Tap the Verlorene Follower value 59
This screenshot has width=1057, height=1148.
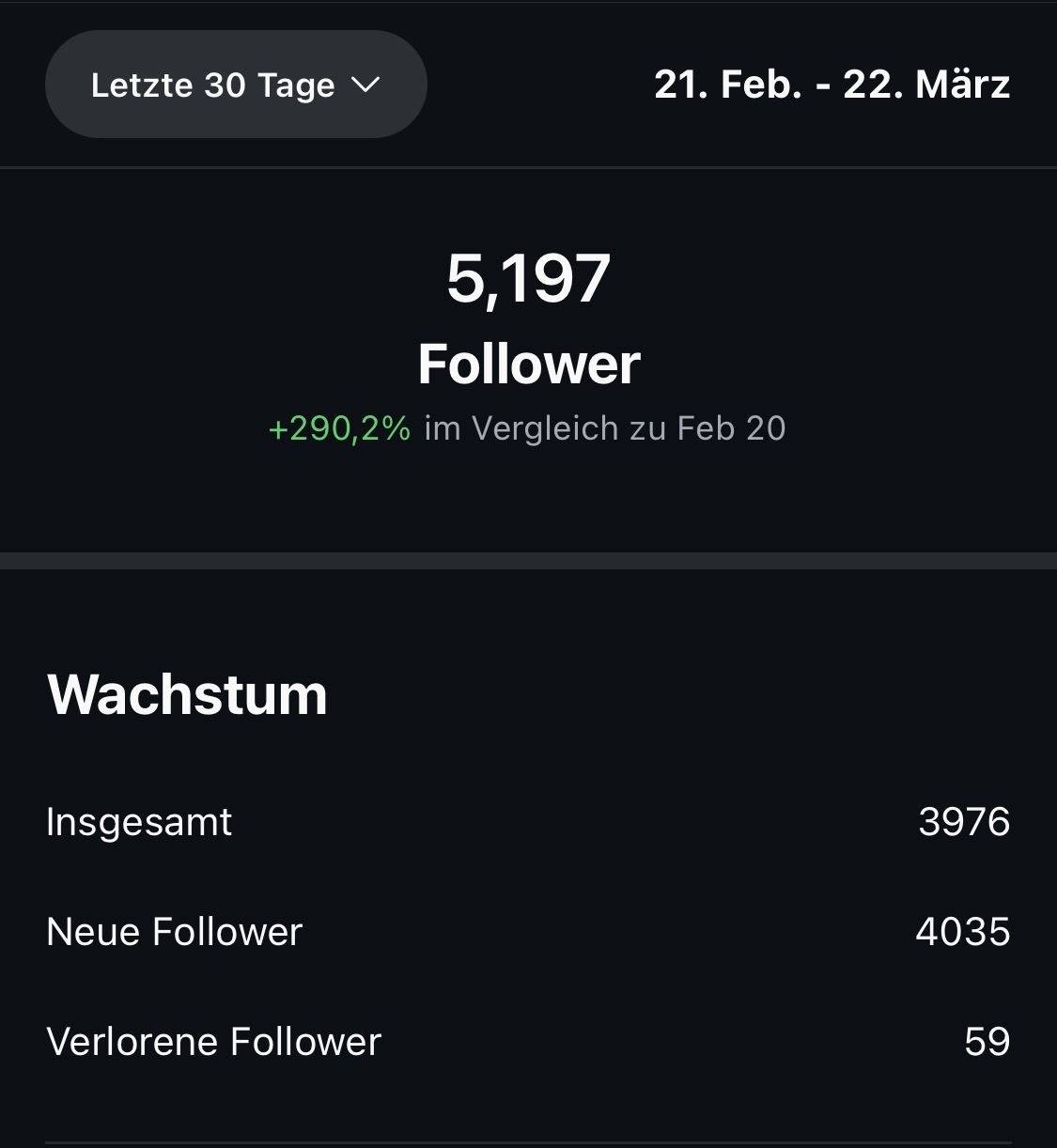987,1042
